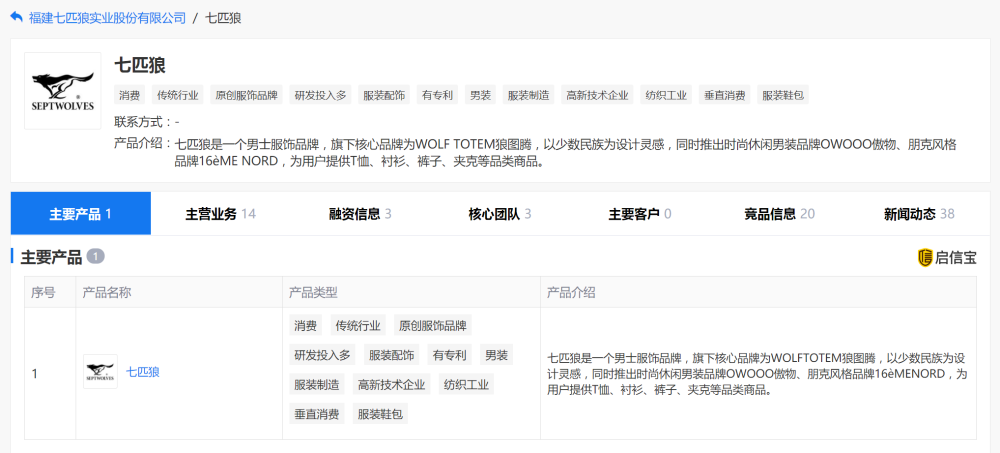Select header tag 服装鞋包
Screen dimensions: 1000x453
point(783,96)
